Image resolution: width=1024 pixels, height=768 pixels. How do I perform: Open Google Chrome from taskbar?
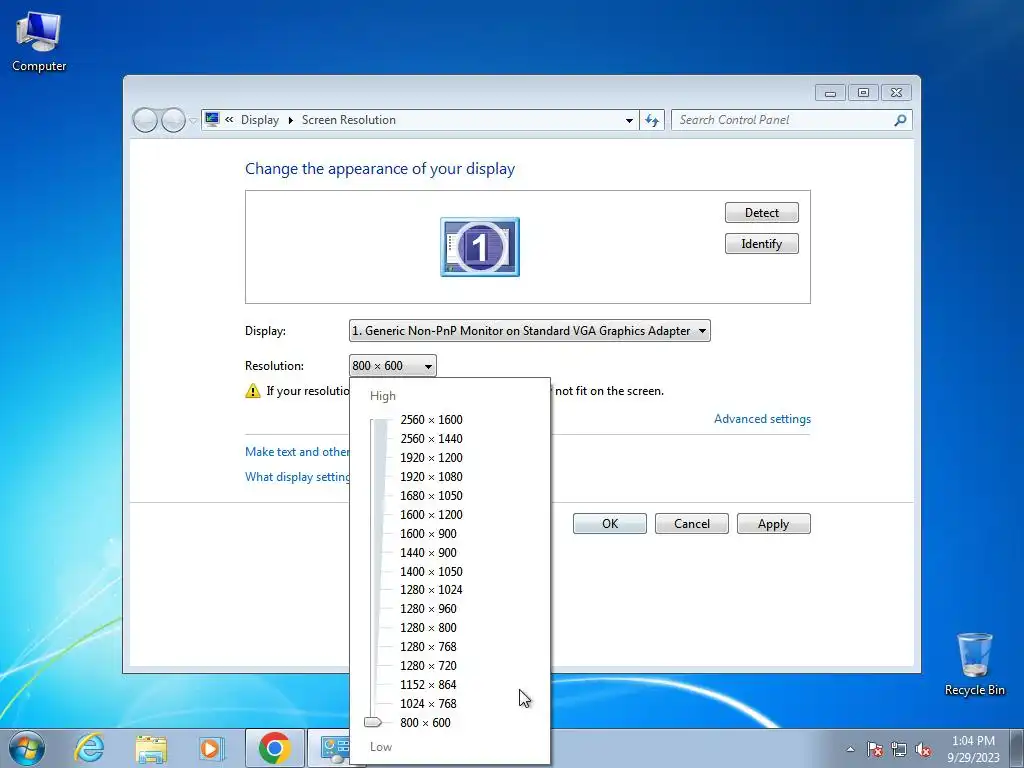coord(274,748)
